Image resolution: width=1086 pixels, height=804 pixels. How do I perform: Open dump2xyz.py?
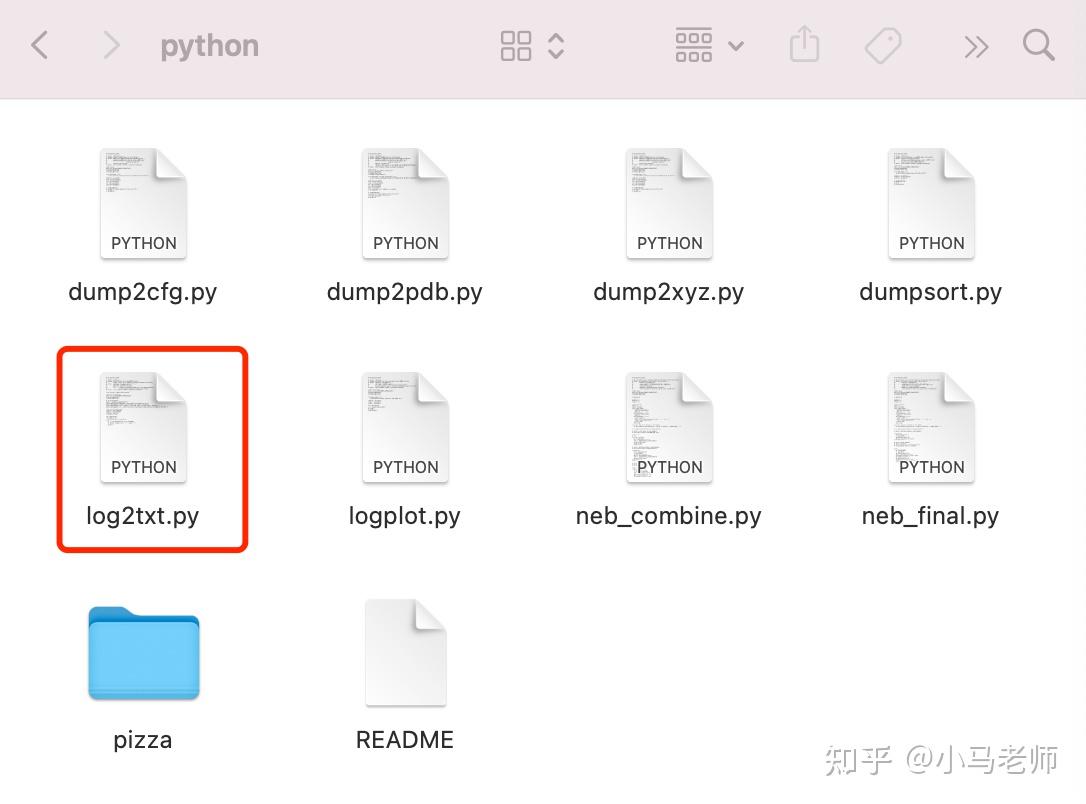click(x=668, y=203)
